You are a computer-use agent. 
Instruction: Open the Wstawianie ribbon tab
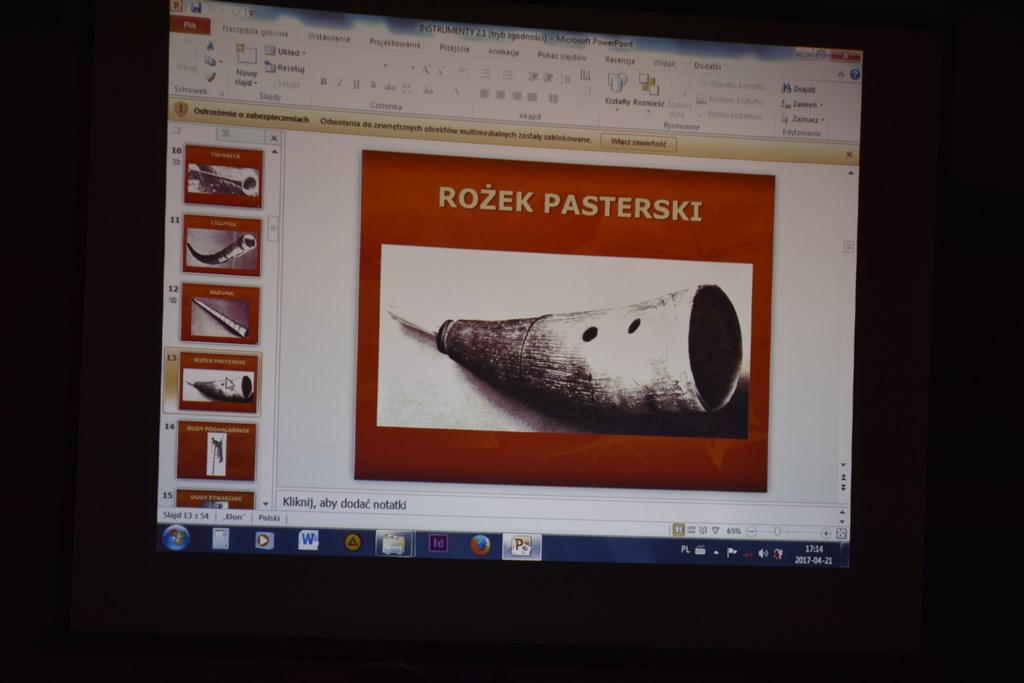[329, 38]
